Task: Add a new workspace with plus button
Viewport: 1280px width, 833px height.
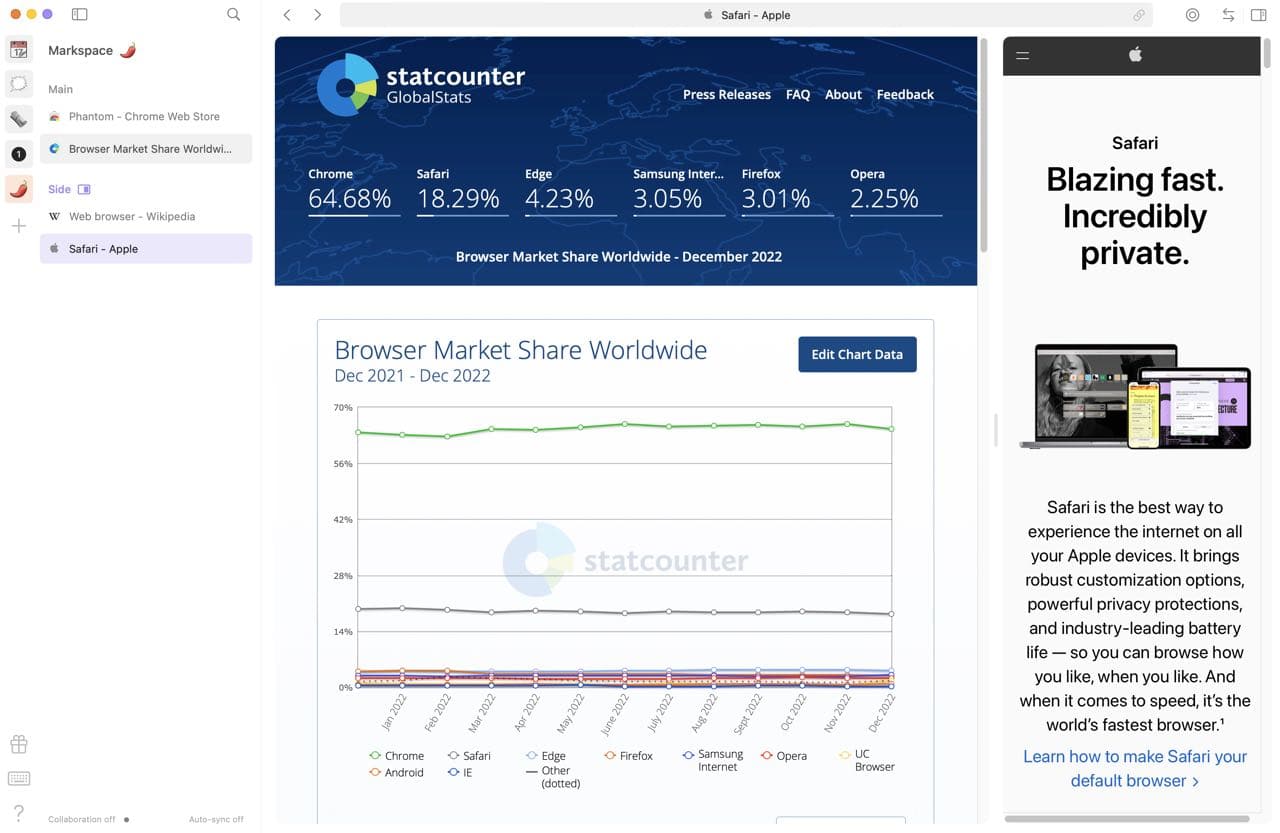Action: point(18,226)
